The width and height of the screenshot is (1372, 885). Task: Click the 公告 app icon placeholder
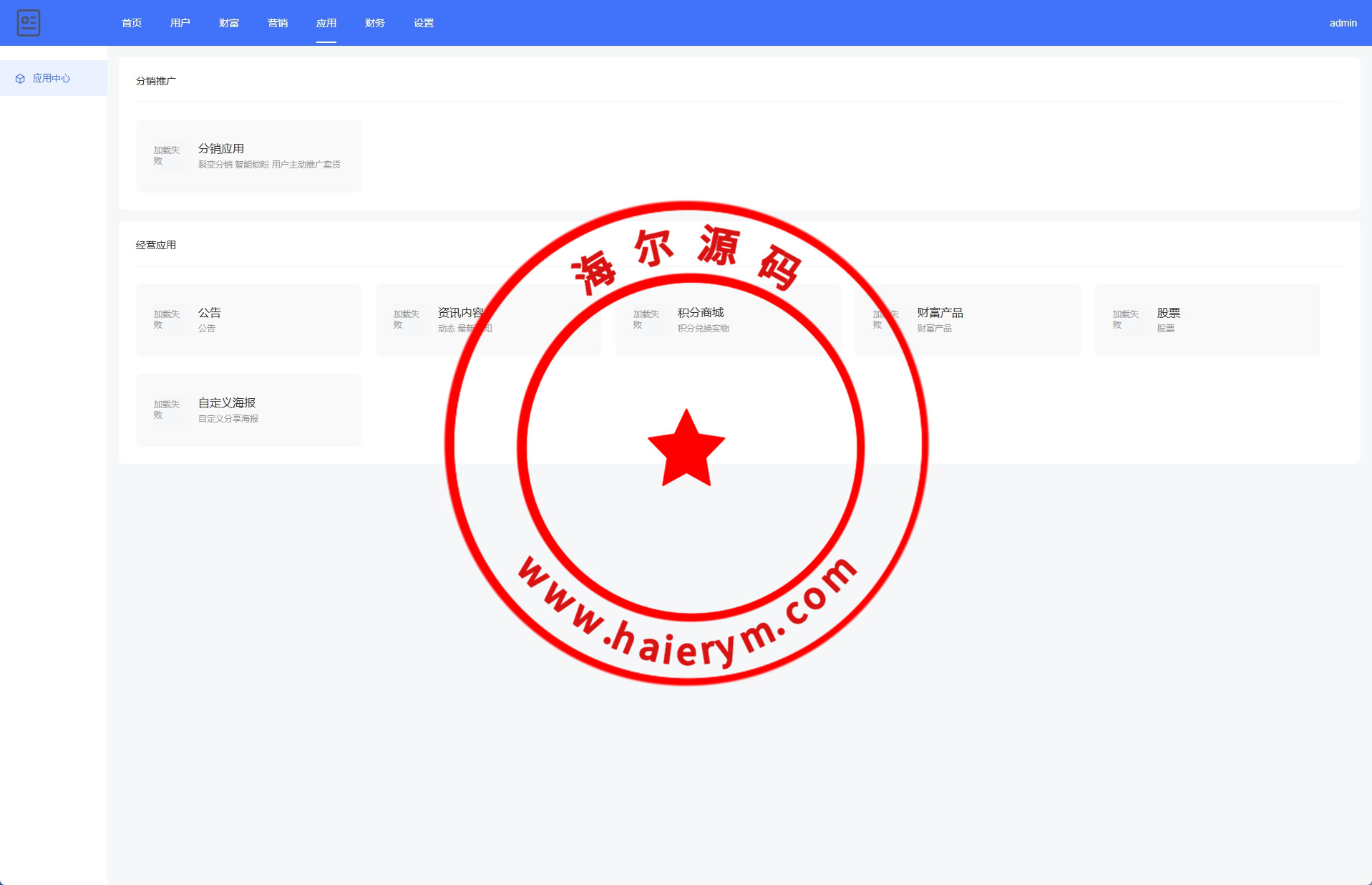pyautogui.click(x=167, y=319)
